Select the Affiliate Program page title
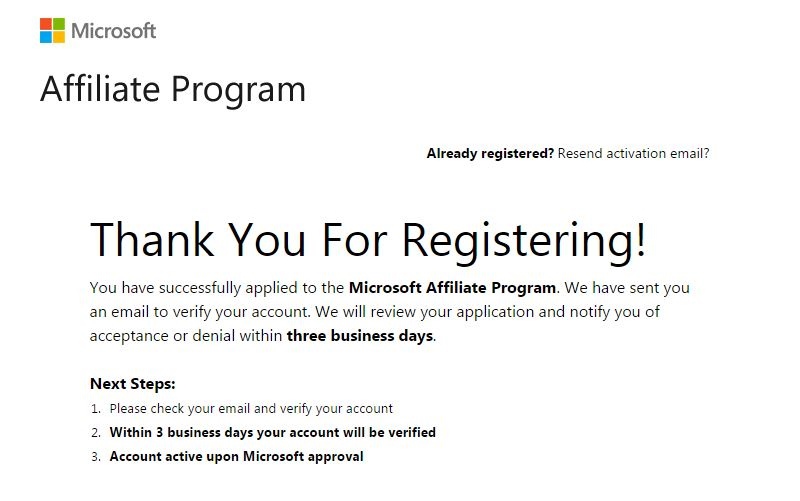Screen dimensions: 800x501 pos(173,89)
